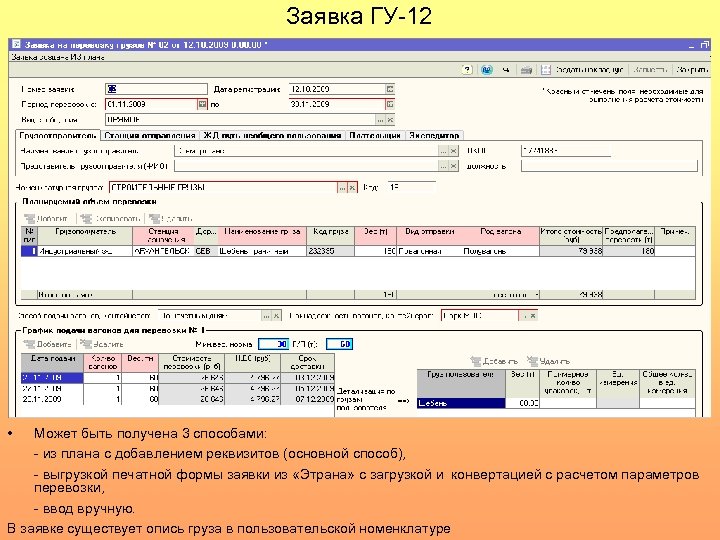Click the Должность input field
Image resolution: width=720 pixels, height=540 pixels.
(609, 166)
